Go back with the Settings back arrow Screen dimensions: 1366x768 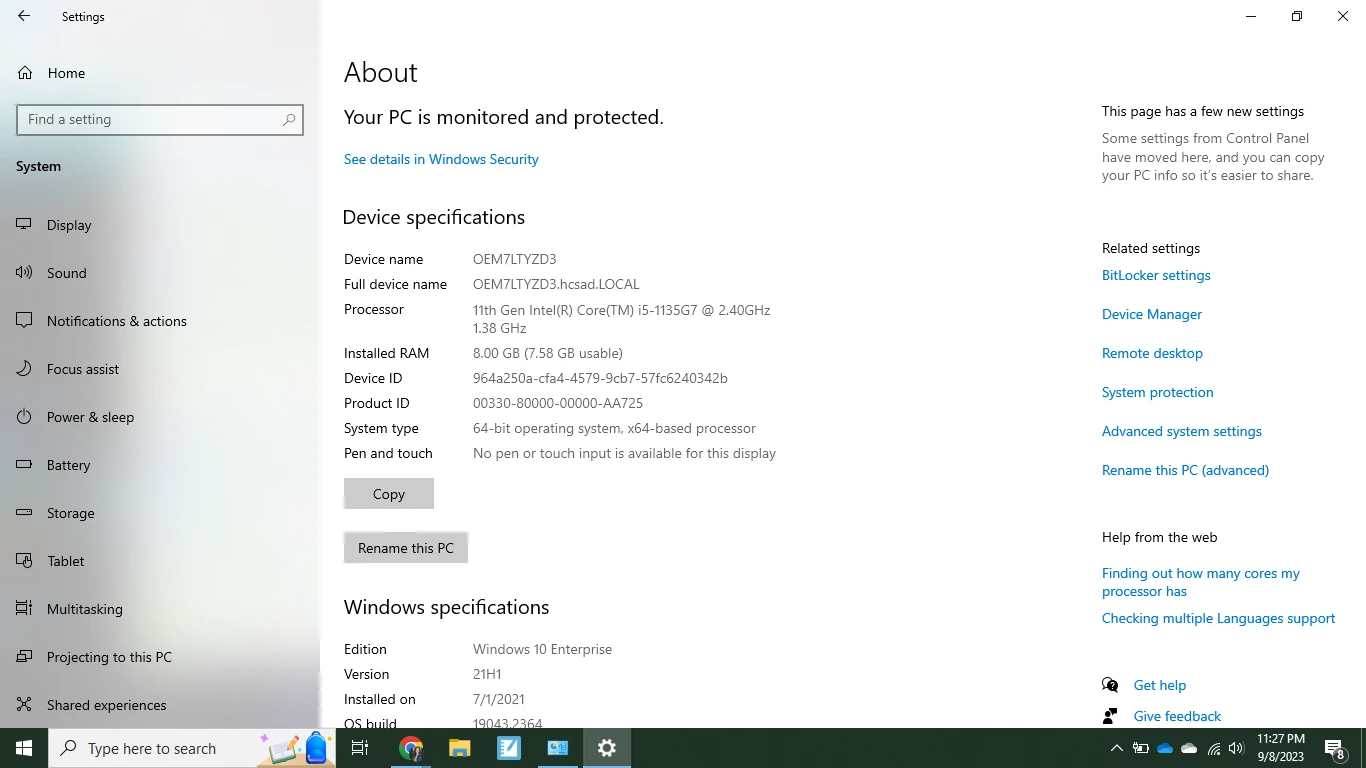point(24,16)
